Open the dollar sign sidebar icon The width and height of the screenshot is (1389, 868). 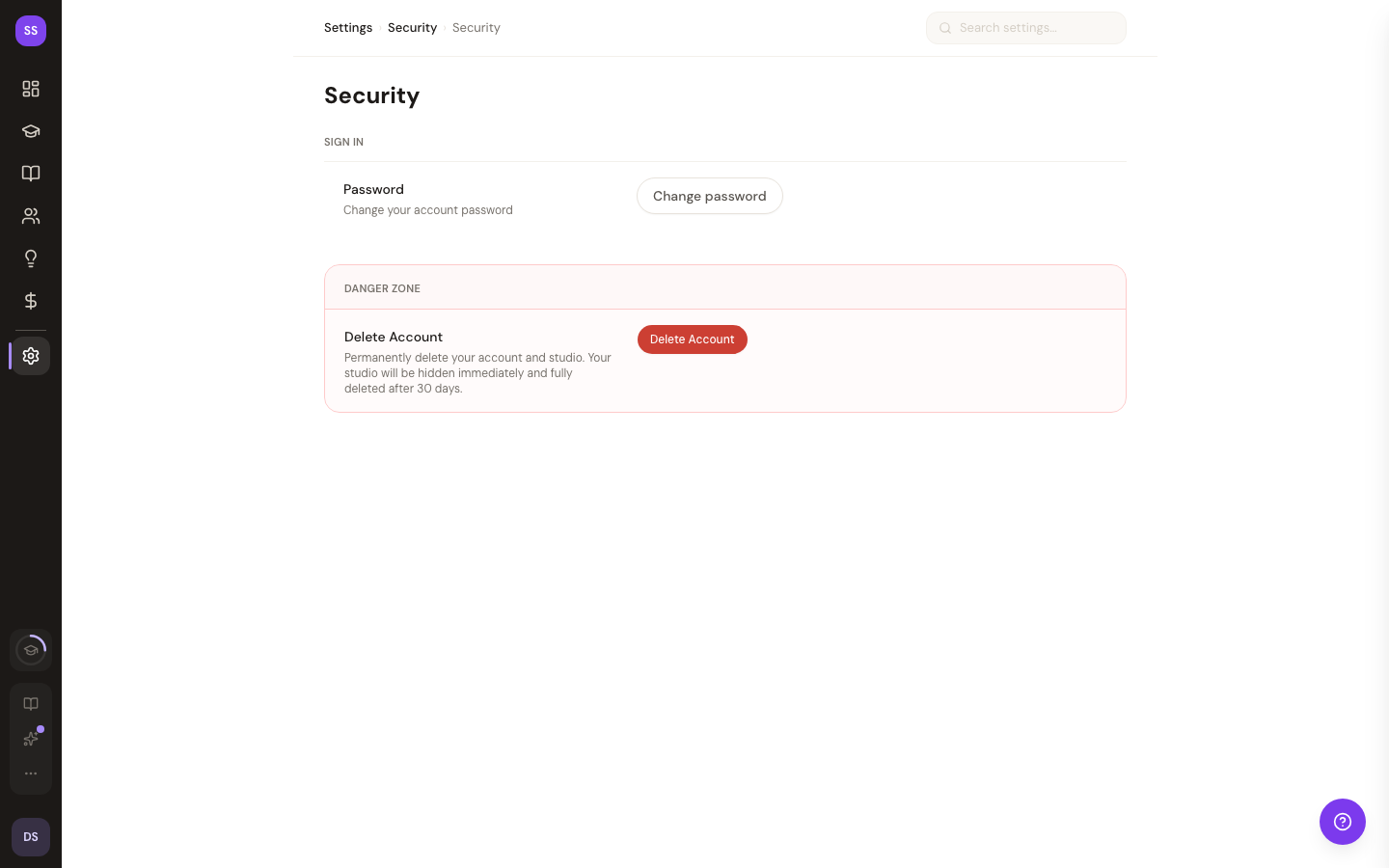[x=31, y=301]
